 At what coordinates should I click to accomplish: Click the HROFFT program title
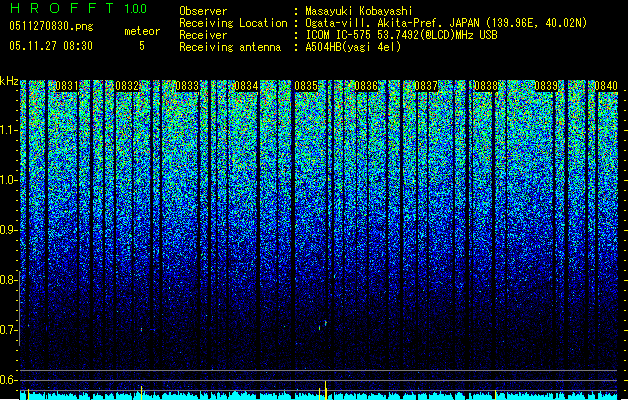pos(62,8)
